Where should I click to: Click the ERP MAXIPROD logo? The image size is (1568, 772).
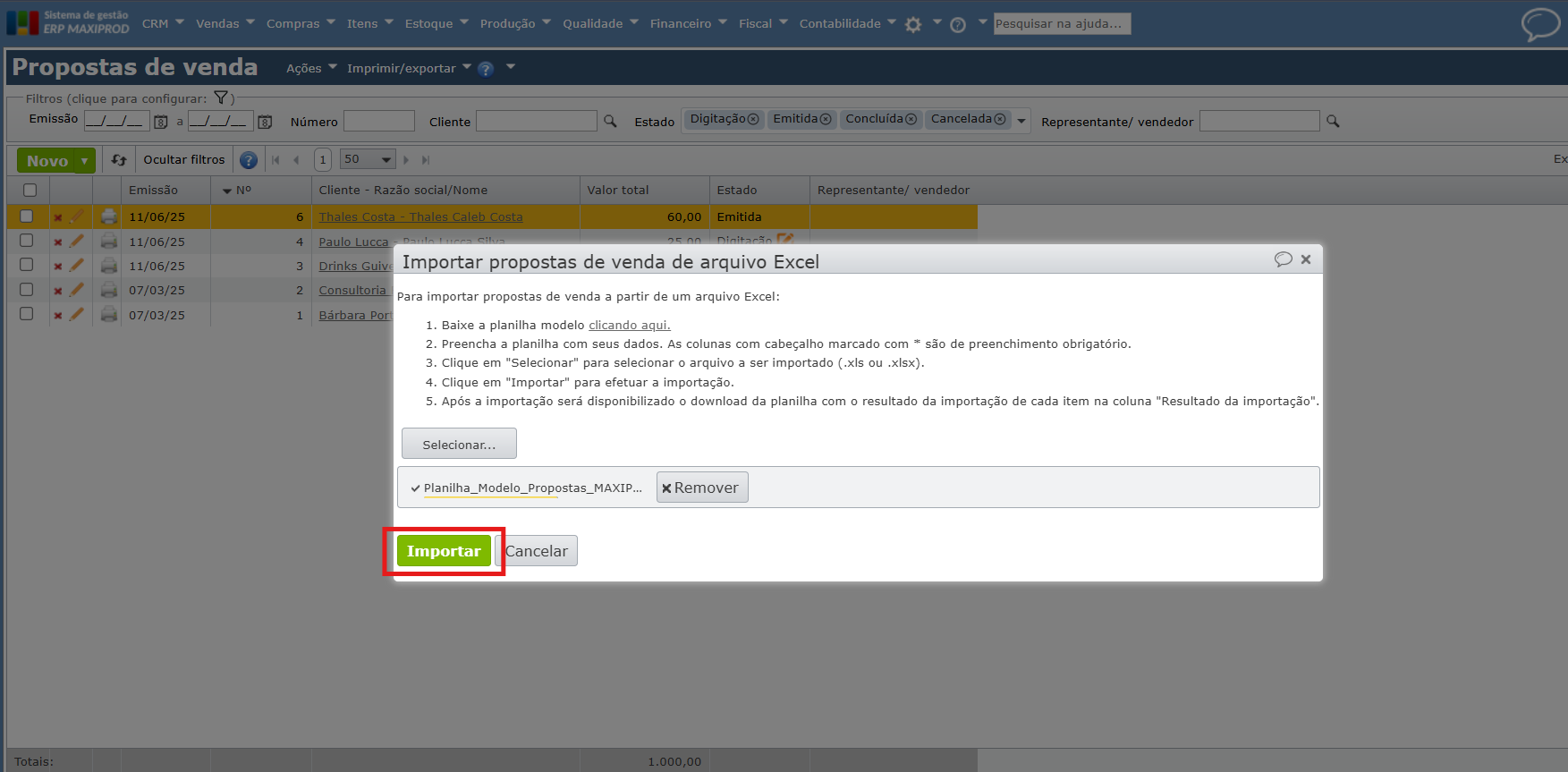pyautogui.click(x=68, y=22)
